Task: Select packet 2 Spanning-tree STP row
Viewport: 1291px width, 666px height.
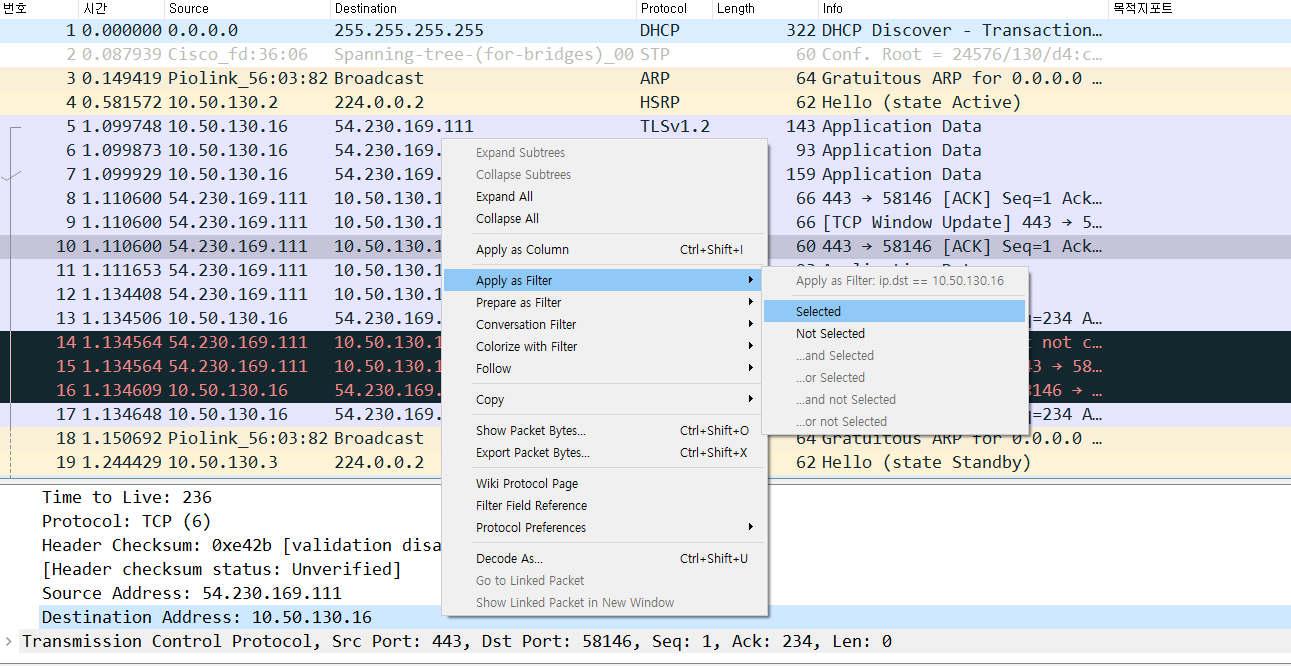Action: tap(645, 55)
